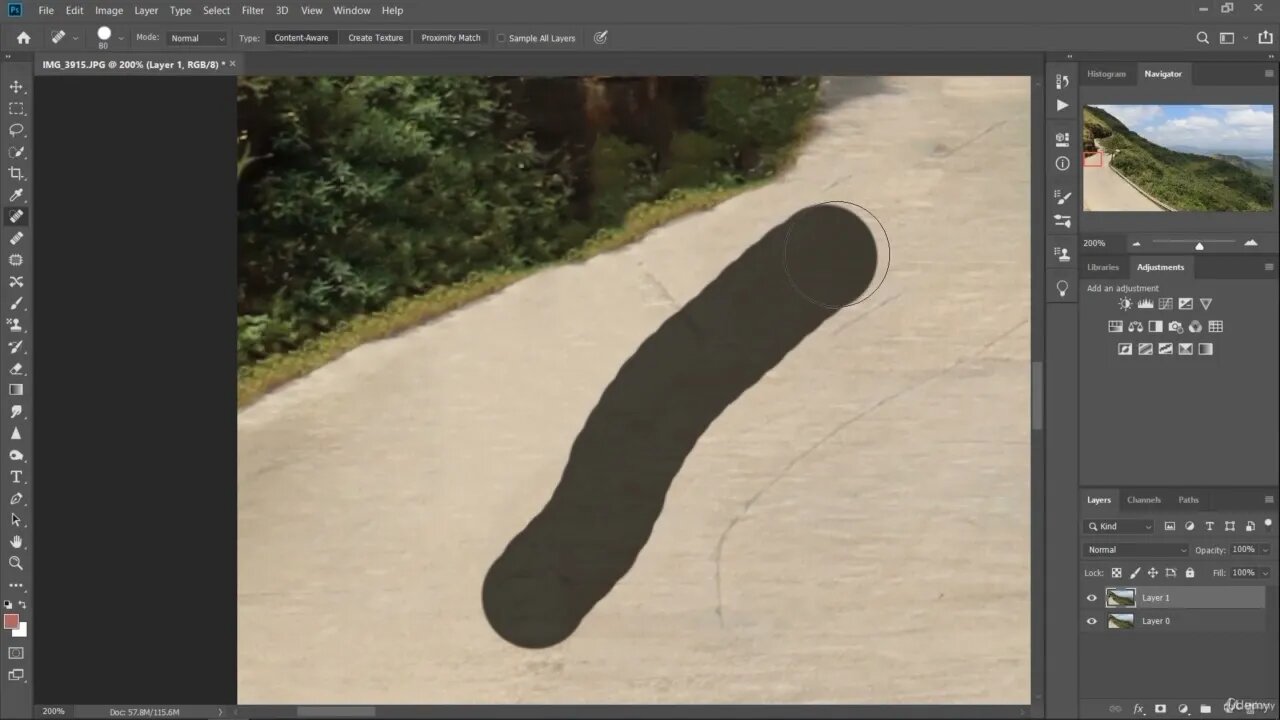Open brush preset picker arrow

click(x=122, y=38)
